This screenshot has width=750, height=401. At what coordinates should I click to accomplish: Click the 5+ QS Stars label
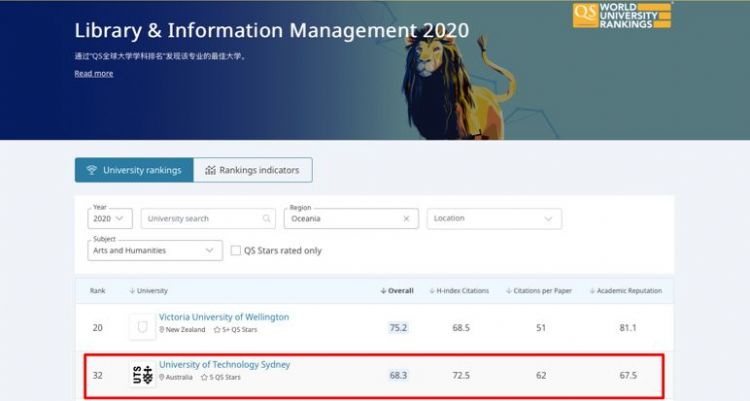(235, 330)
